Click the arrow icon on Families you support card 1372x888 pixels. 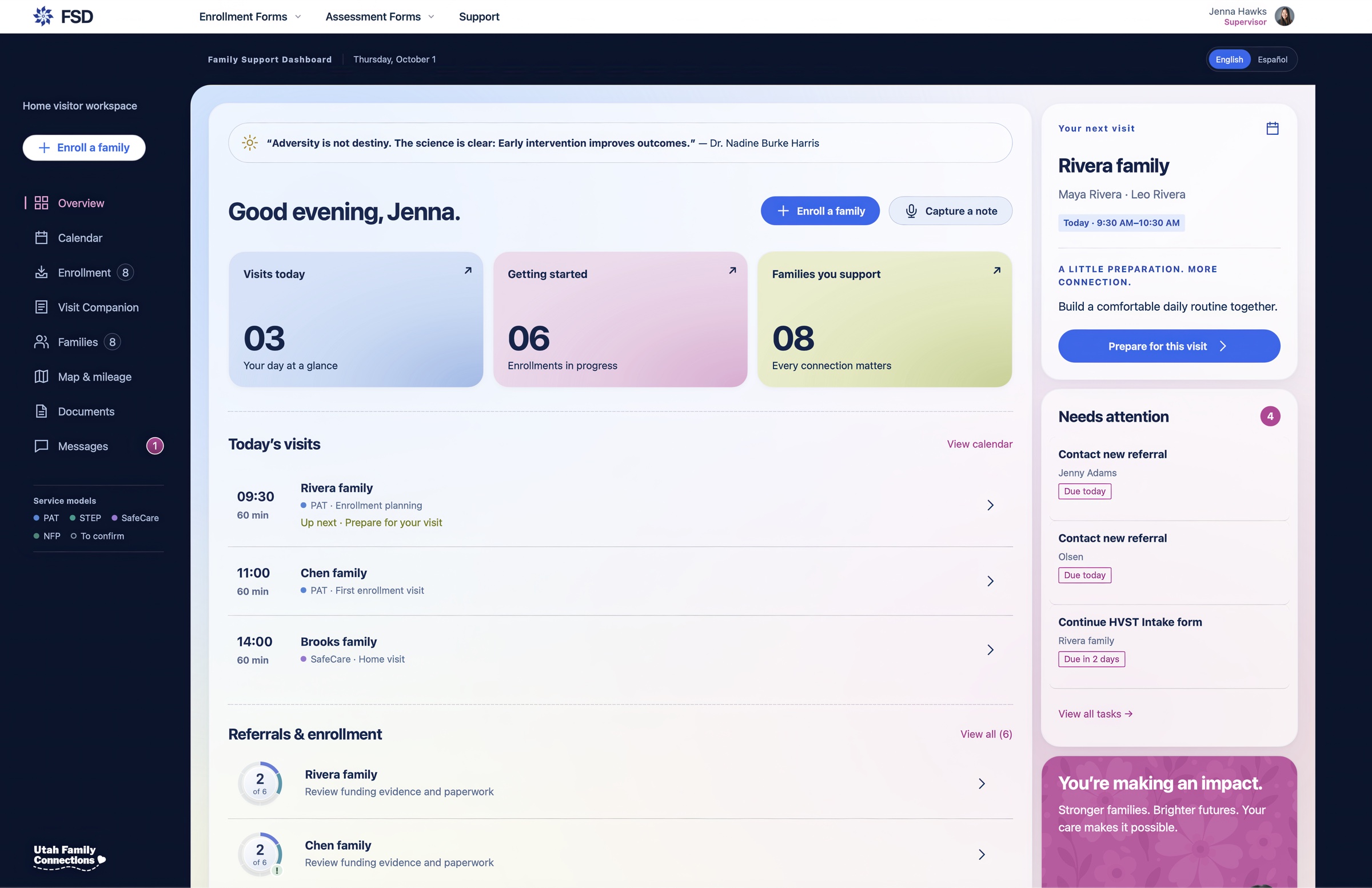(x=997, y=270)
